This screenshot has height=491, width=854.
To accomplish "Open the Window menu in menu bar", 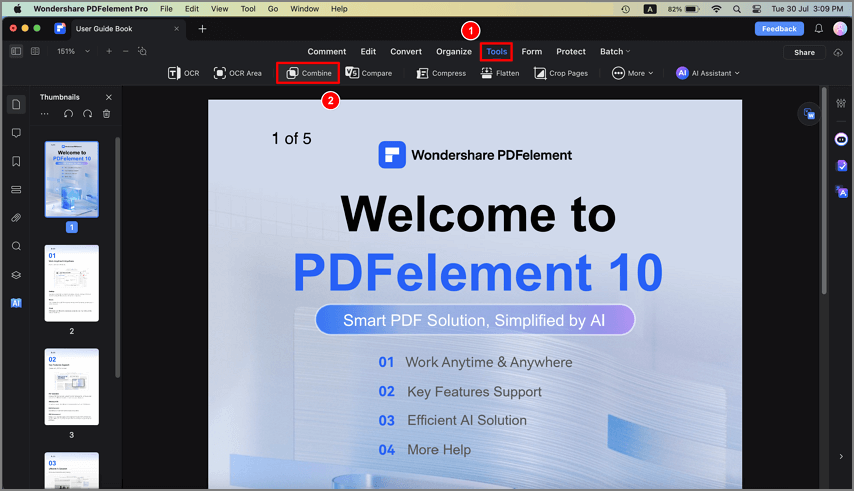I will pyautogui.click(x=304, y=9).
